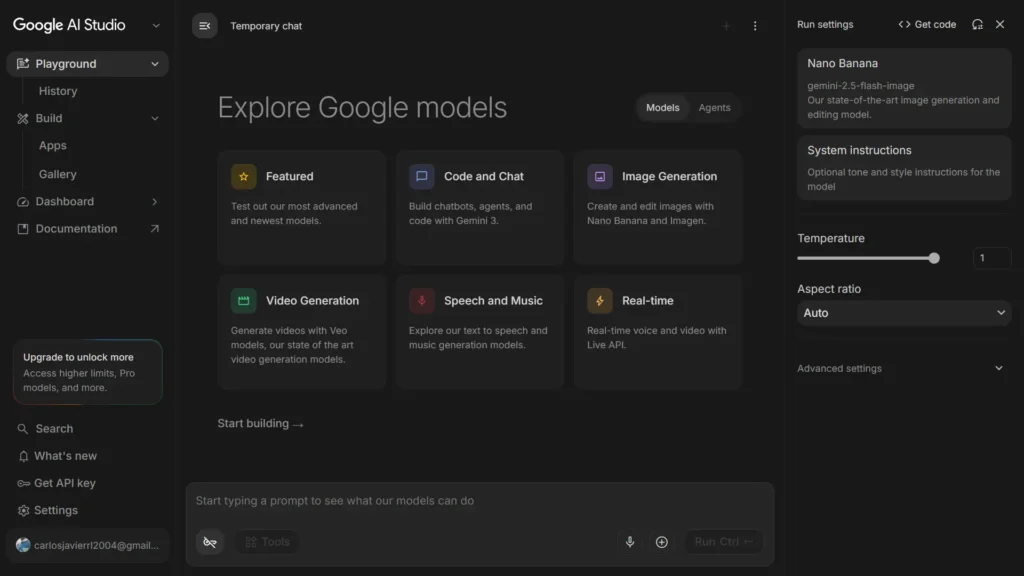The width and height of the screenshot is (1024, 576).
Task: Click the Run Ctrl button
Action: 724,542
